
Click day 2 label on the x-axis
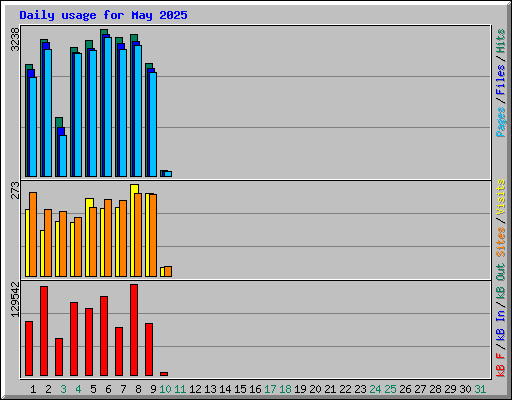tap(48, 389)
